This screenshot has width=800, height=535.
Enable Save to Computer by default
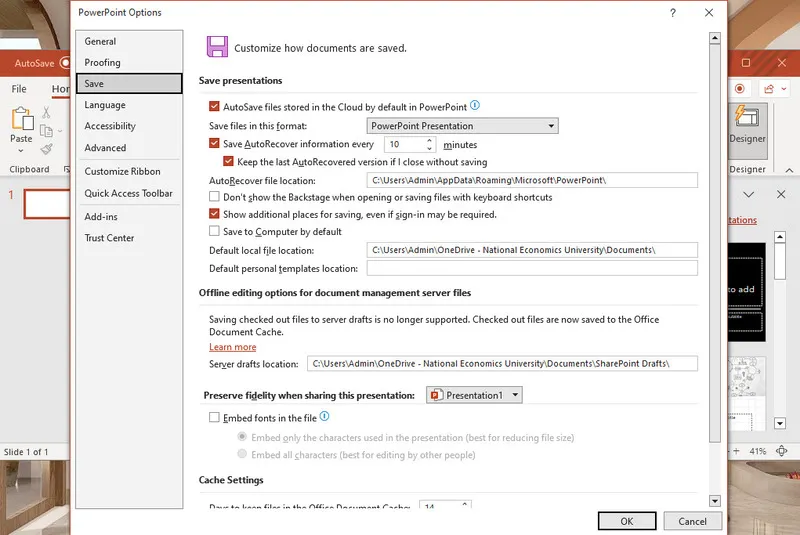[214, 232]
